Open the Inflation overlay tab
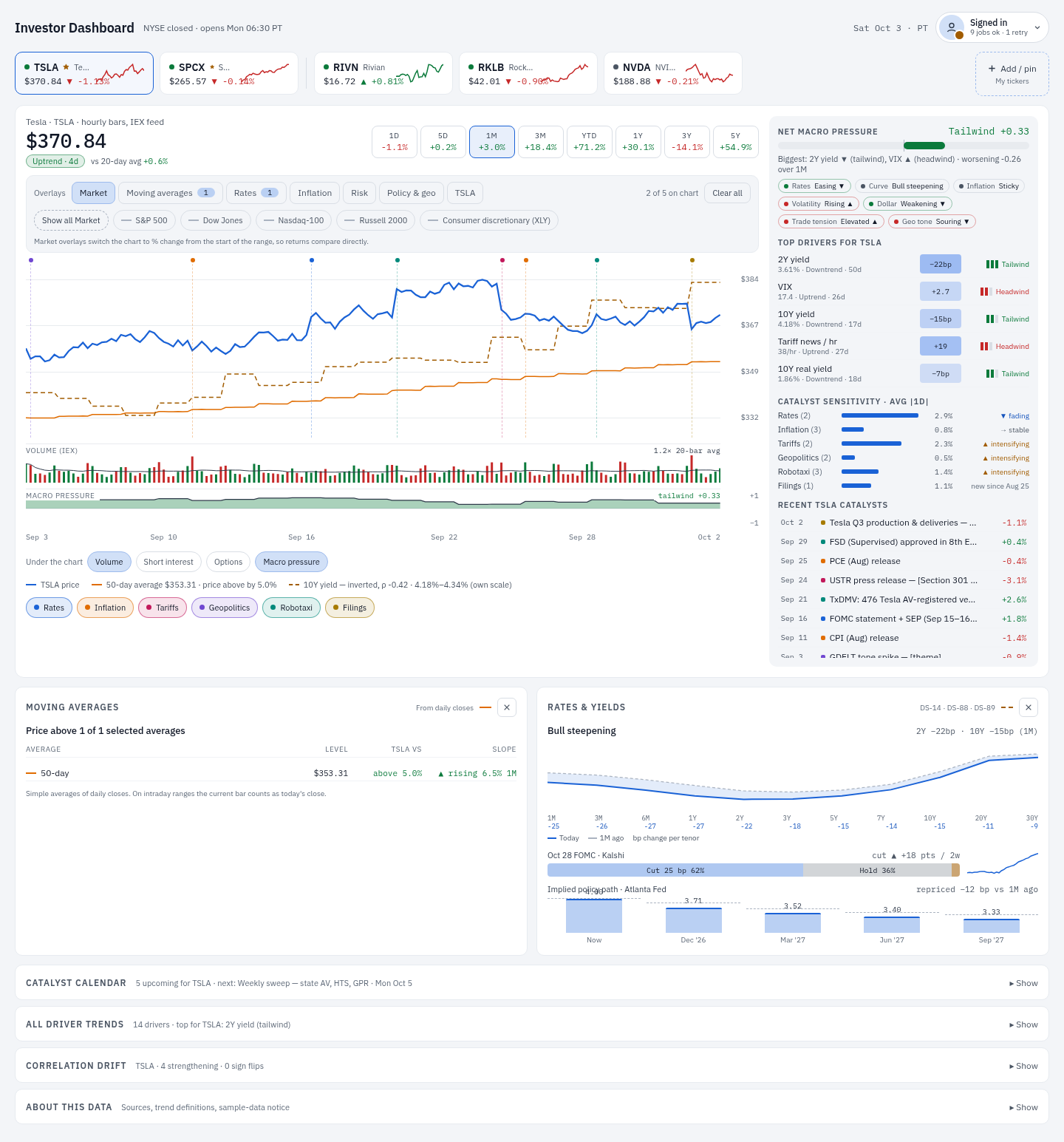The width and height of the screenshot is (1064, 1142). coord(315,193)
